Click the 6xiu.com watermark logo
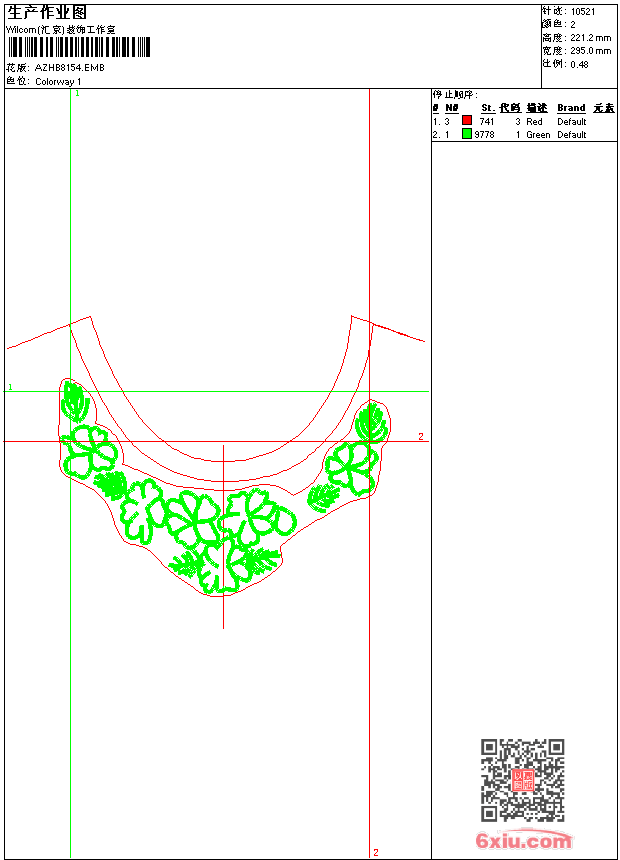This screenshot has height=860, width=620. pyautogui.click(x=524, y=841)
